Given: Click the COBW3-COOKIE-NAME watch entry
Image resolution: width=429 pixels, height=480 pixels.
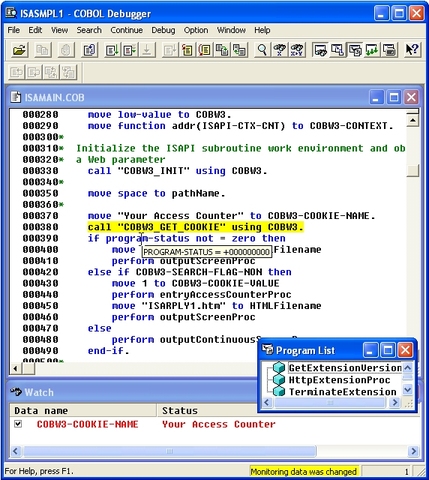Looking at the screenshot, I should tap(87, 424).
